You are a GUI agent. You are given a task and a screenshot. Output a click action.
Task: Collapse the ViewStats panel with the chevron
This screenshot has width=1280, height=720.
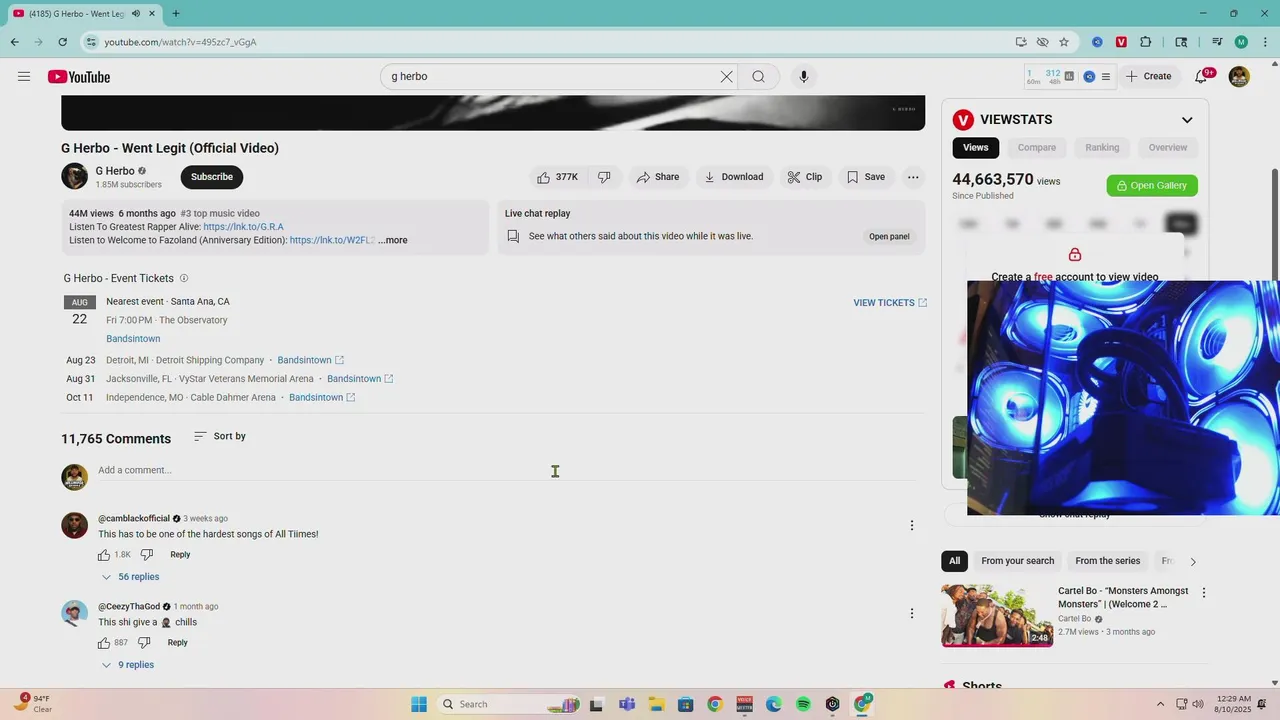pos(1187,120)
